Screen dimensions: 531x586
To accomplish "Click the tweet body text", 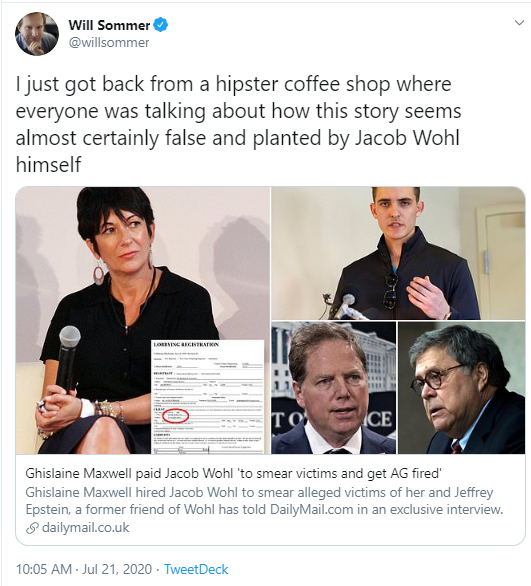I will [x=238, y=124].
